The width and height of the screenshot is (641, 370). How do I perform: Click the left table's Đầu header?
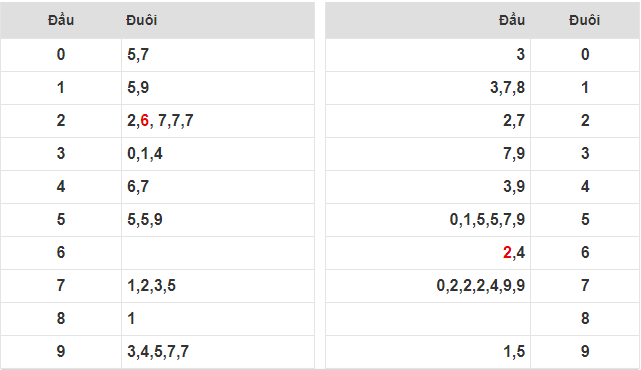coord(61,20)
